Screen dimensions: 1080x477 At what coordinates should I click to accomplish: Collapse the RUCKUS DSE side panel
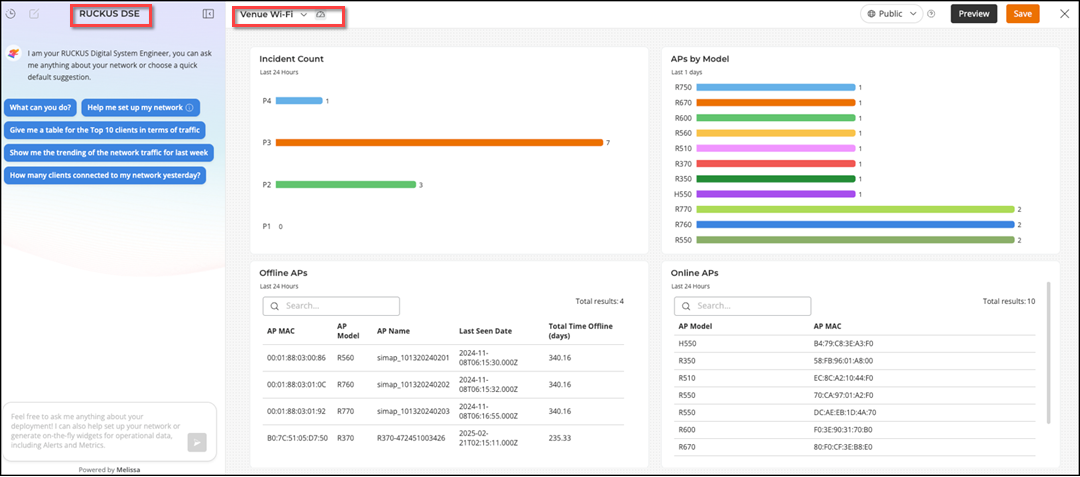(208, 14)
